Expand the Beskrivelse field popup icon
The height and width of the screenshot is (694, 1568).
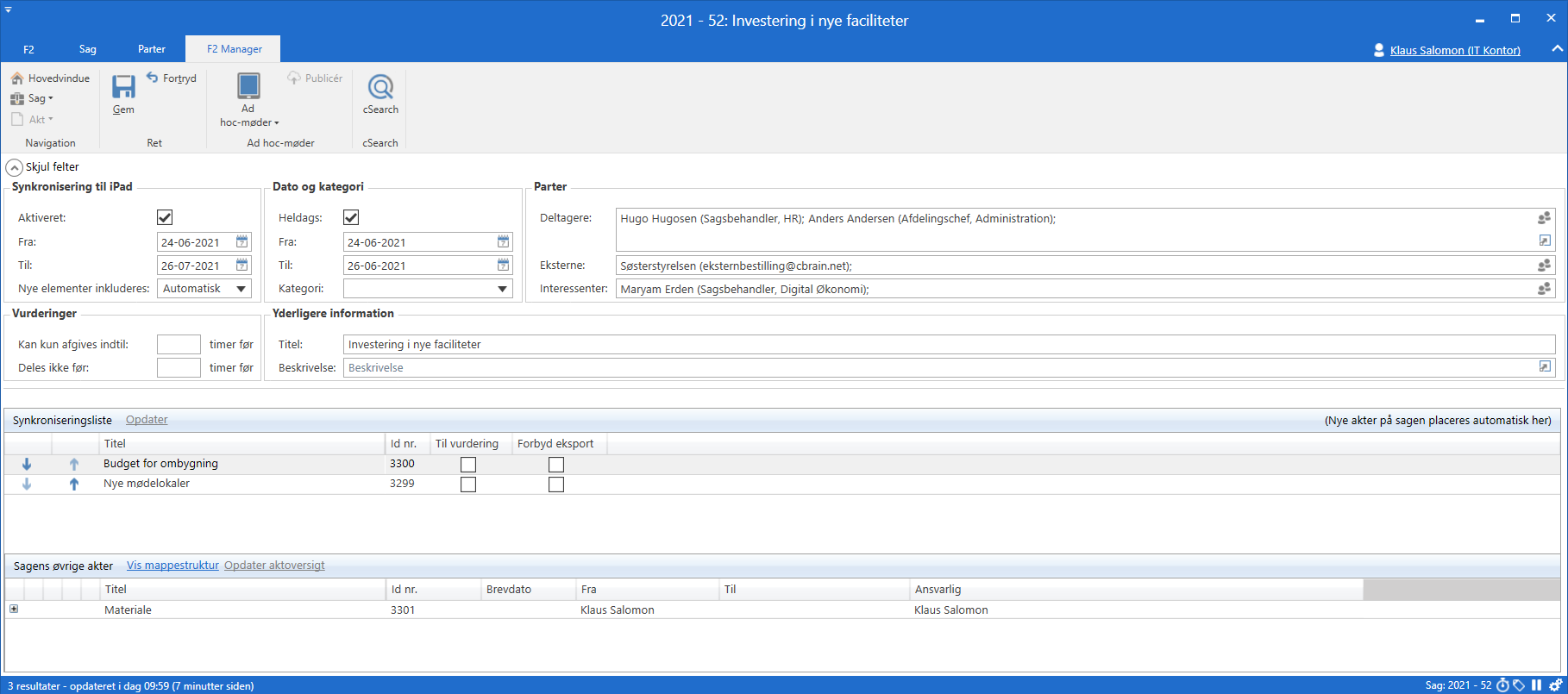point(1545,366)
